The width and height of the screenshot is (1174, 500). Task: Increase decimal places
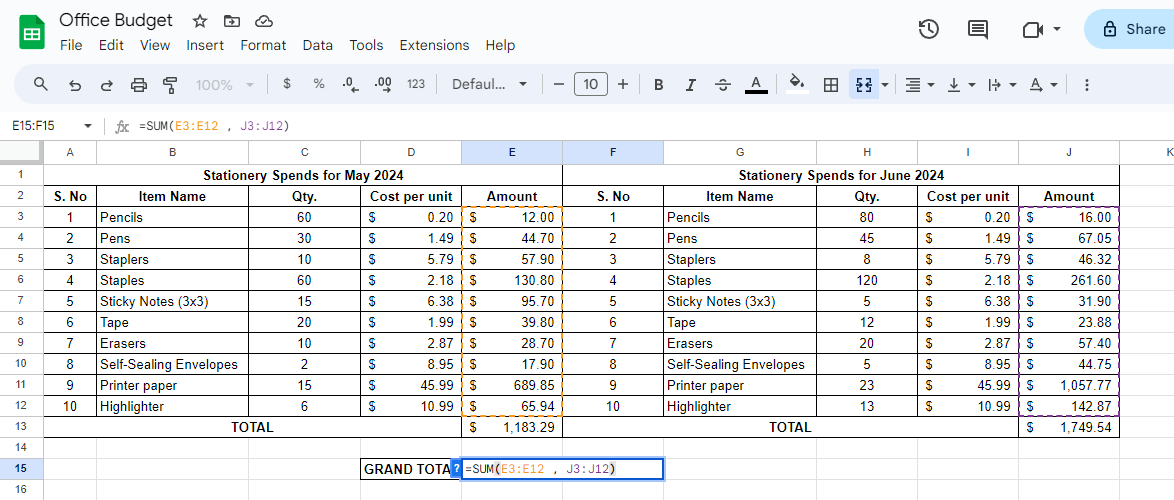[383, 85]
